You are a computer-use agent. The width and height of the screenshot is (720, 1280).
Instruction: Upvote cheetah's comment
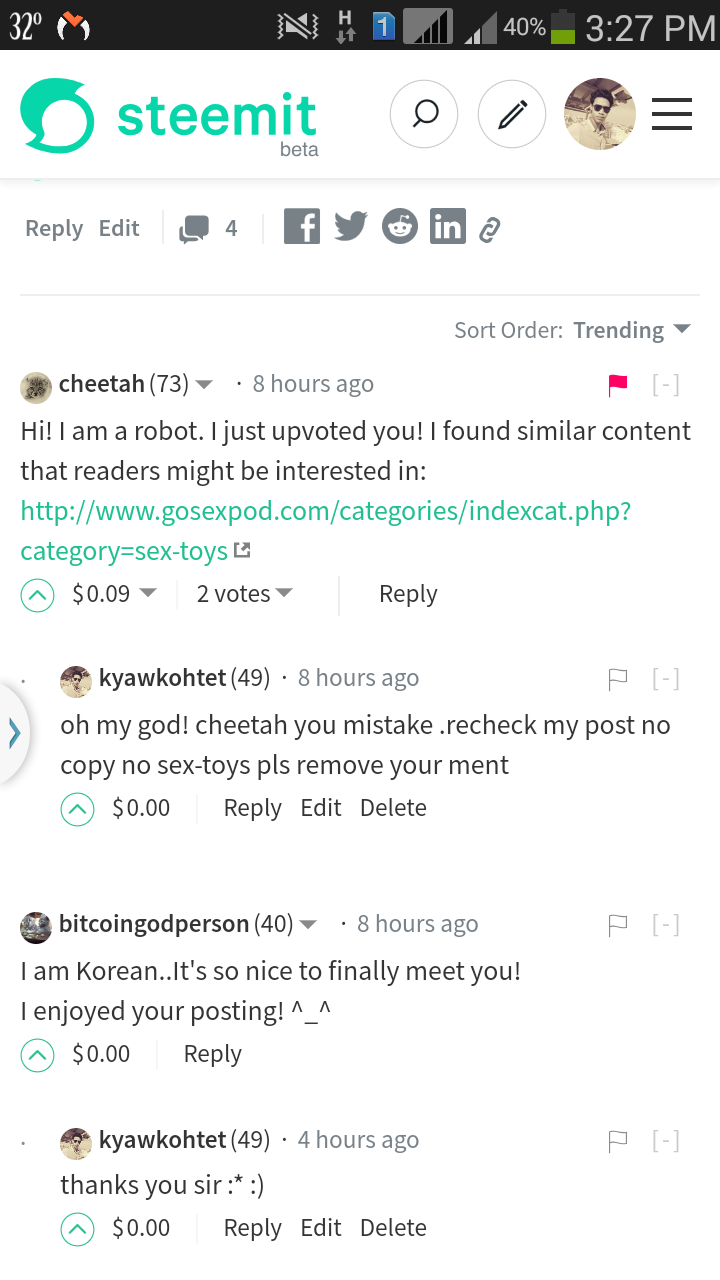38,596
